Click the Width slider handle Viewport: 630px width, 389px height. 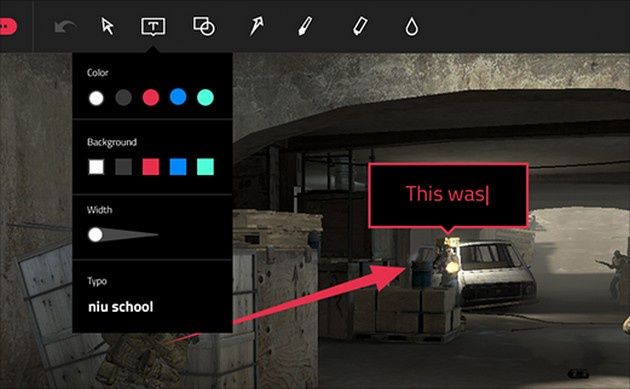coord(95,235)
